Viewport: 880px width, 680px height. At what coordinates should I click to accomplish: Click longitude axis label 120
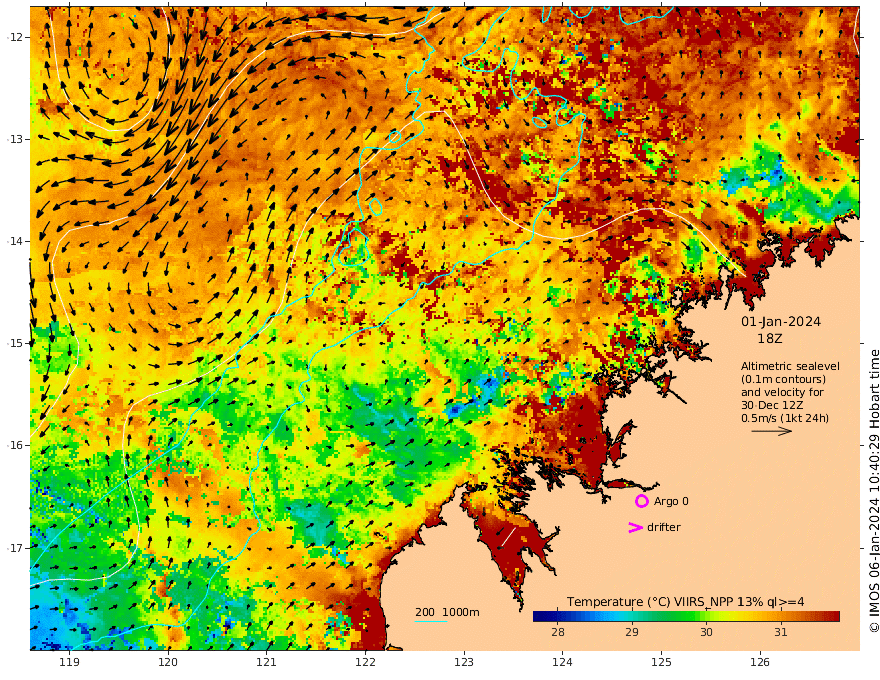[x=168, y=662]
